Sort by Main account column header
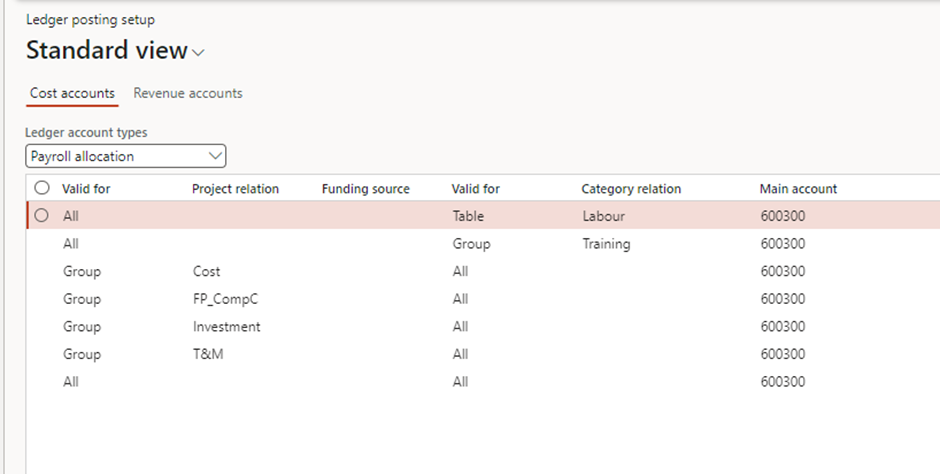The height and width of the screenshot is (474, 940). click(798, 189)
